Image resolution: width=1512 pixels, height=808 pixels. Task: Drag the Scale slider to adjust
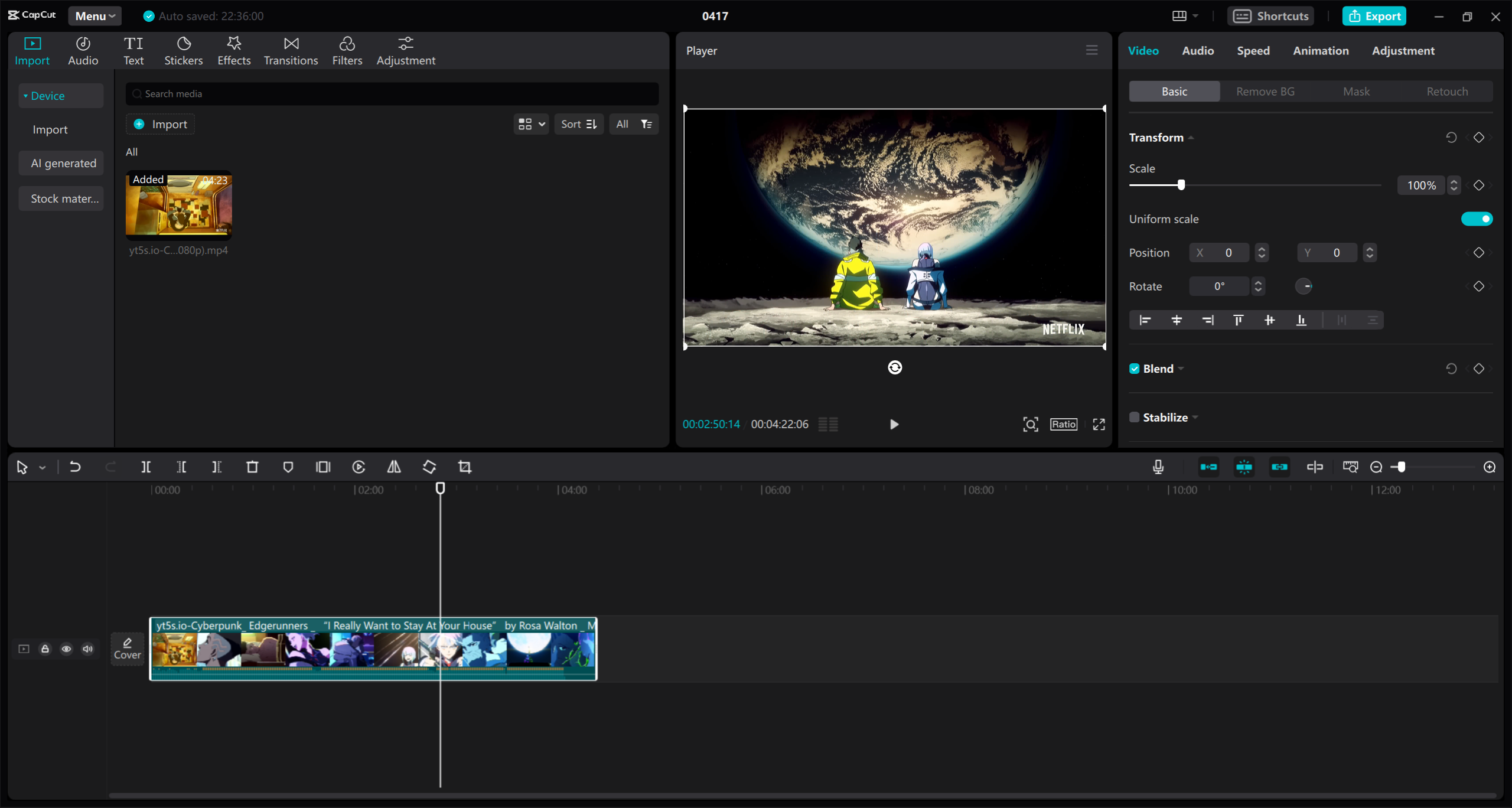(x=1181, y=185)
